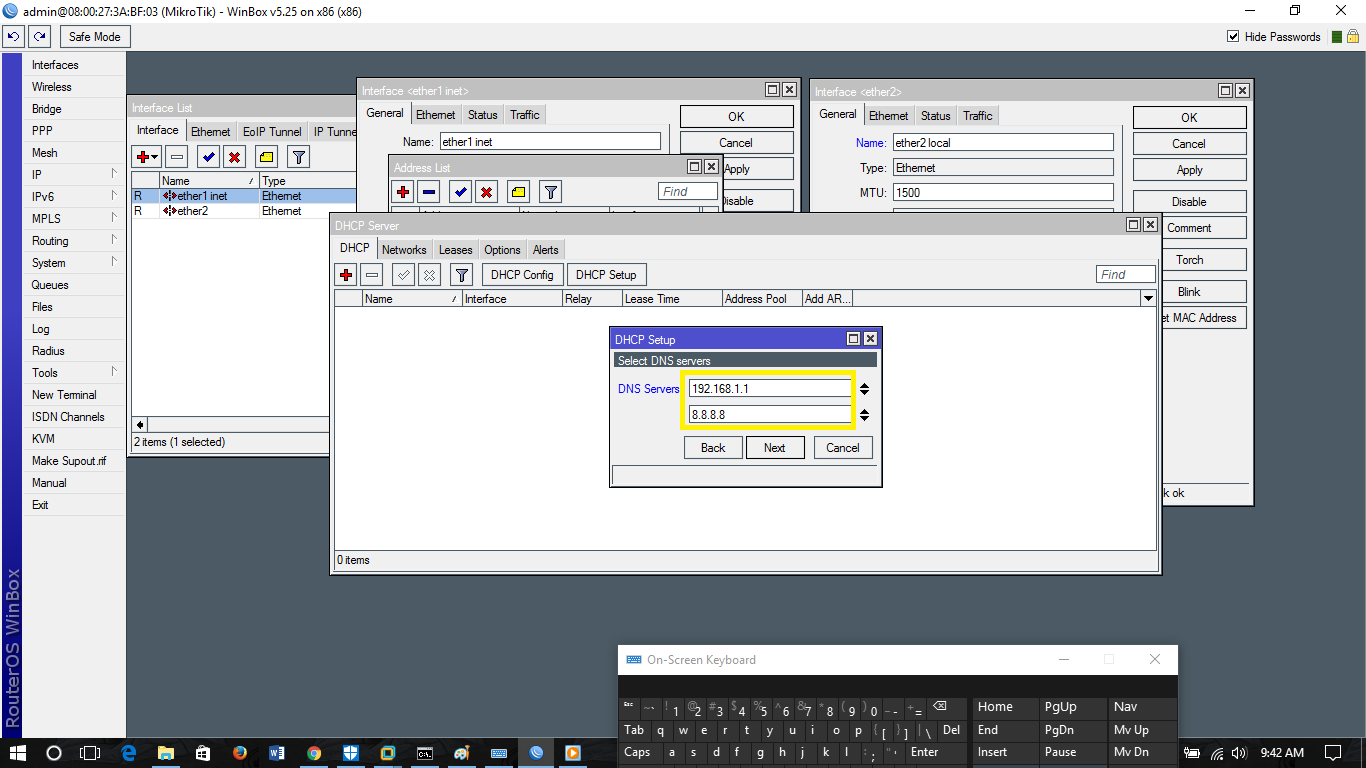Click the Find field in DHCP Server window
The height and width of the screenshot is (768, 1366).
point(1126,274)
